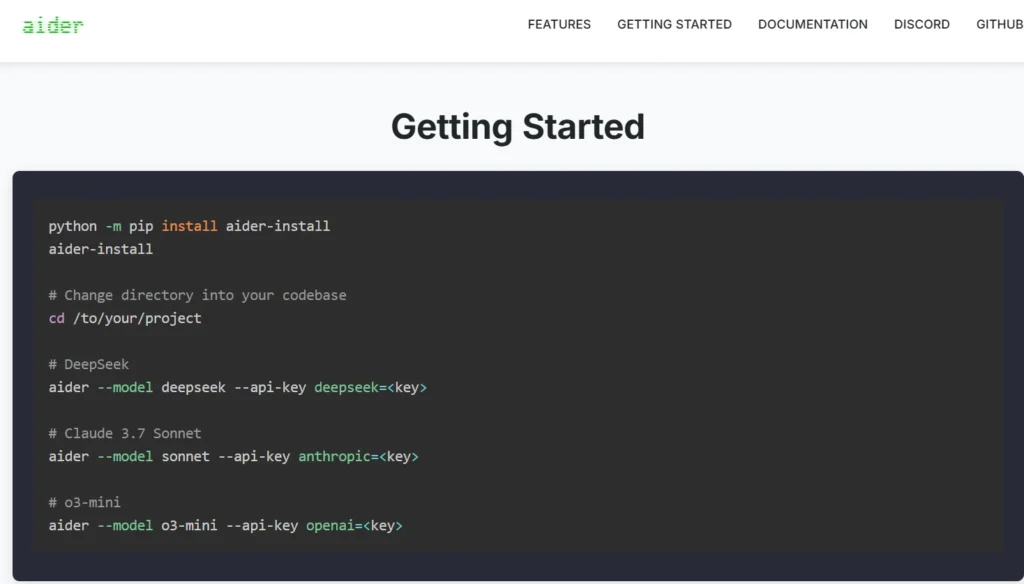Click the standalone 'aider-install' code line
The height and width of the screenshot is (584, 1024).
pos(101,249)
